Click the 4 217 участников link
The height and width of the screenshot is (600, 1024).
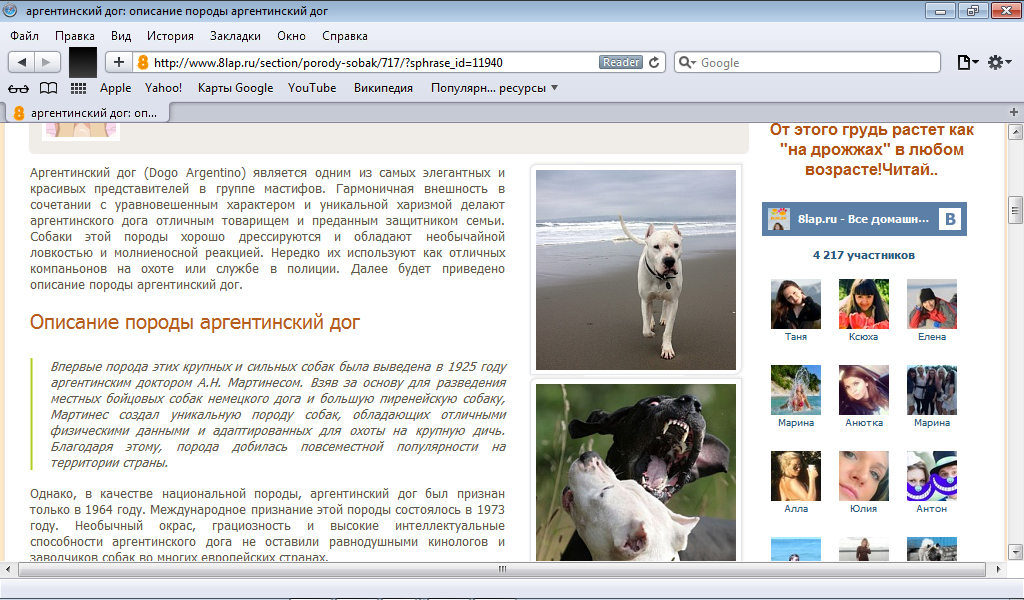tap(863, 255)
